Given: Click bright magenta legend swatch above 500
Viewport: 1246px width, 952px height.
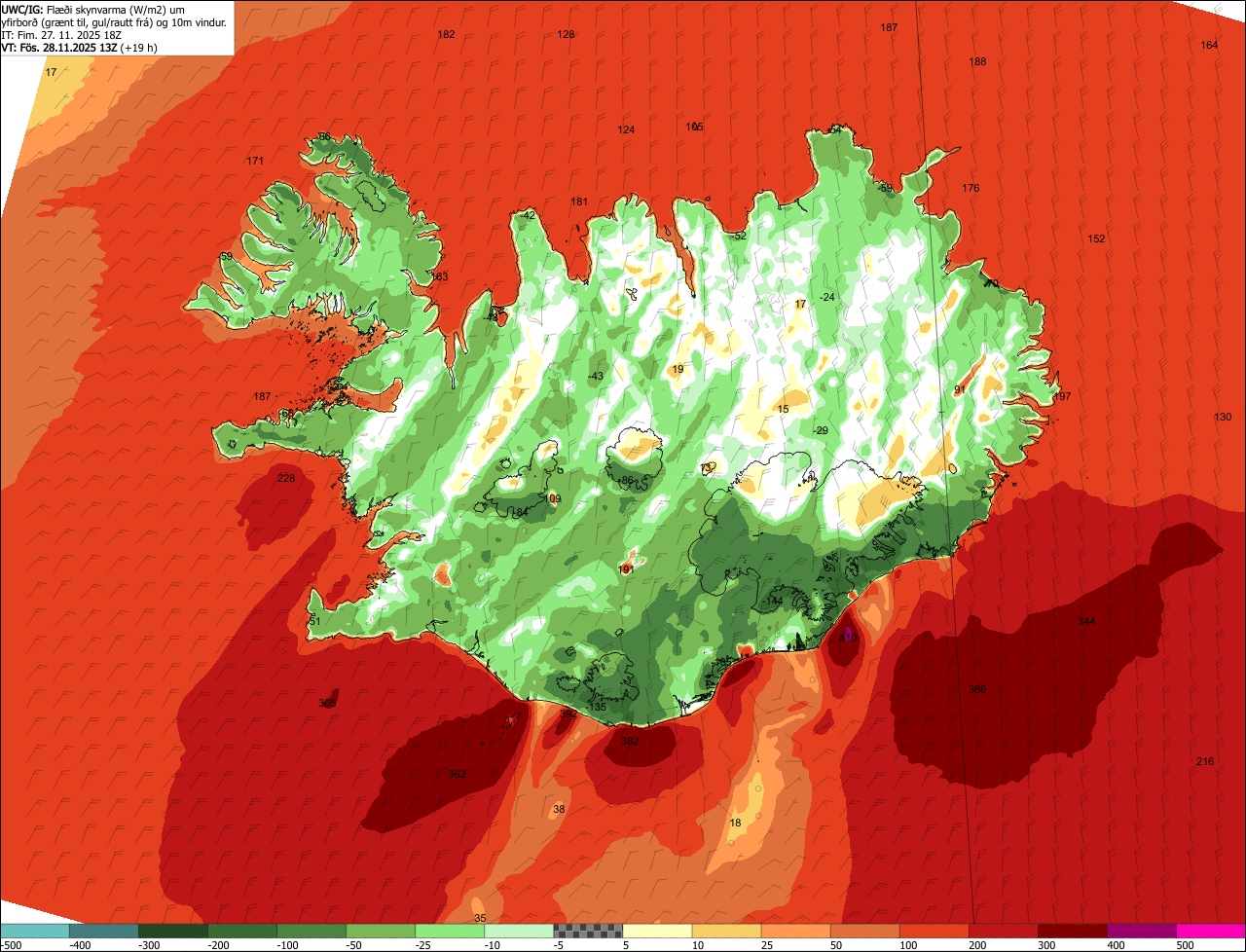Looking at the screenshot, I should [1210, 931].
